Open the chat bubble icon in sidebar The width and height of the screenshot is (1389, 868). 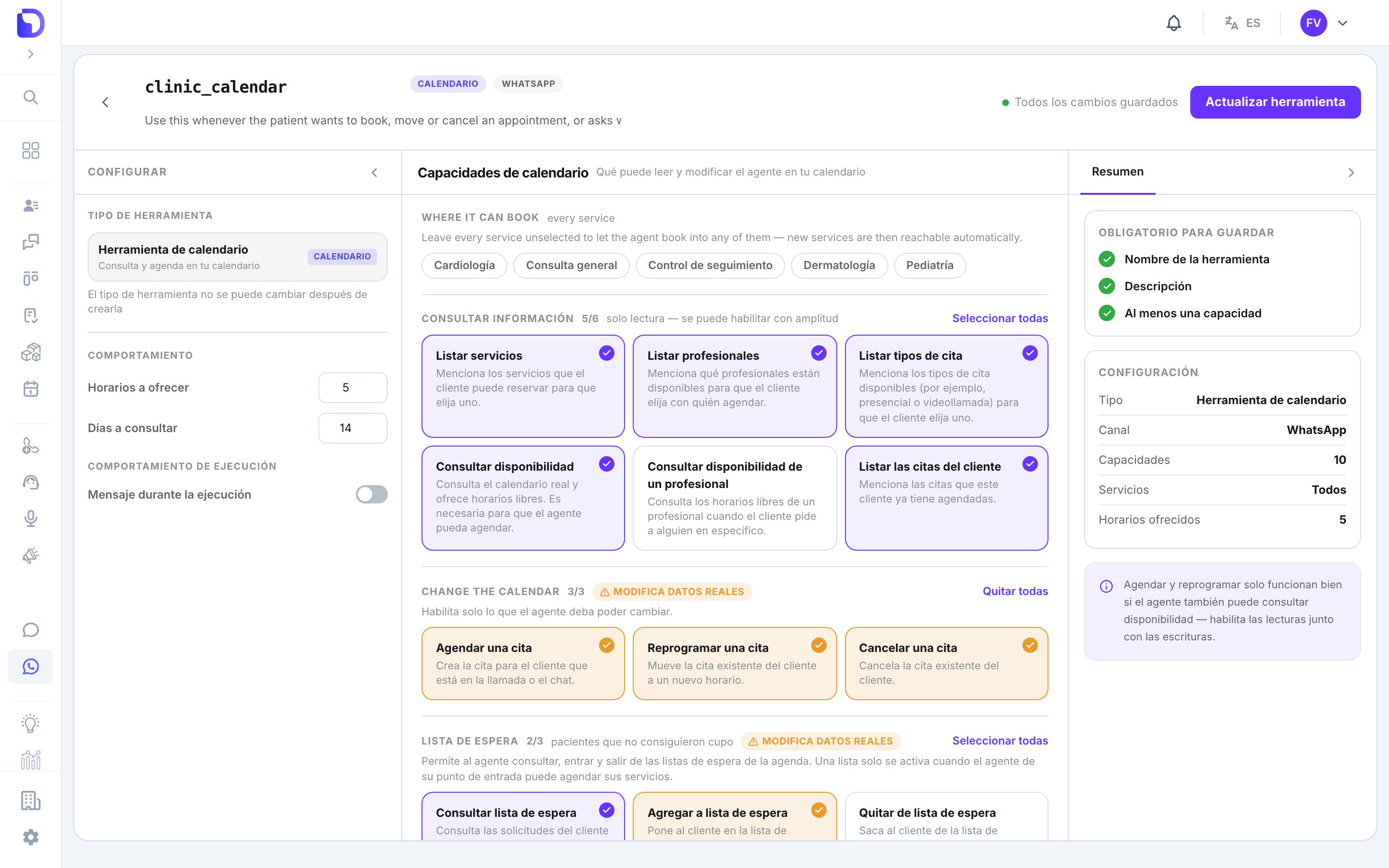click(x=30, y=630)
